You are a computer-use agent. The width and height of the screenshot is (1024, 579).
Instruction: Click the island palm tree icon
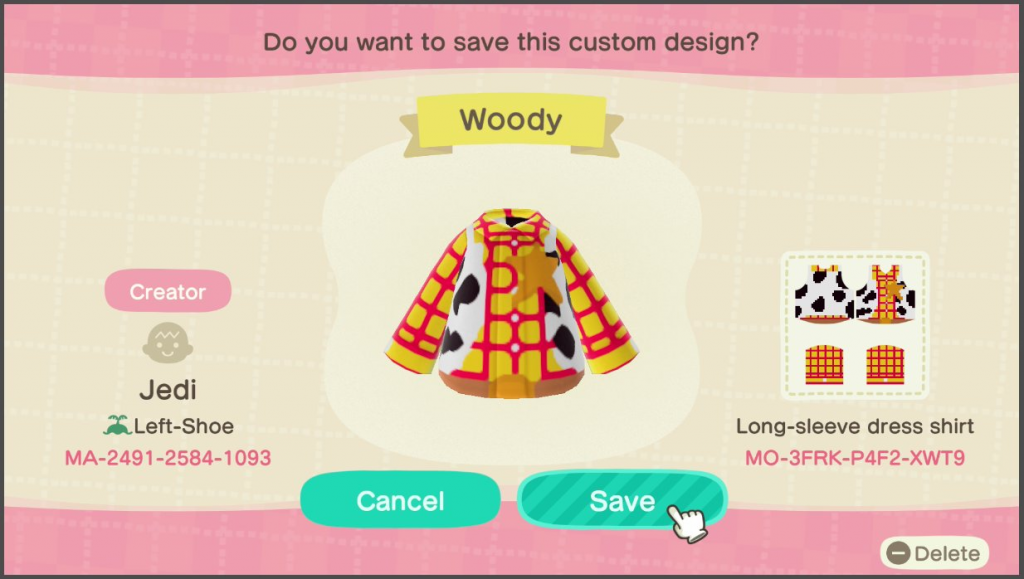117,426
